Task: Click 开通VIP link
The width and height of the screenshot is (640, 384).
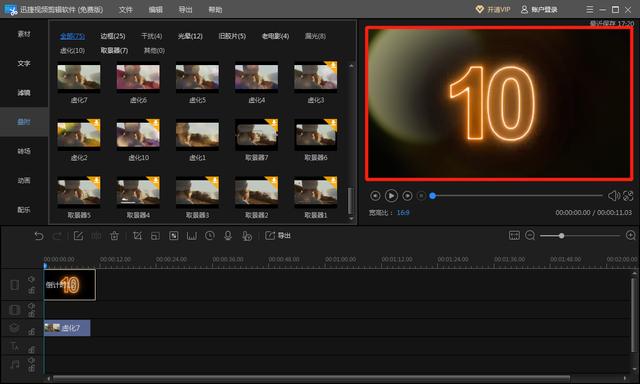Action: click(493, 9)
